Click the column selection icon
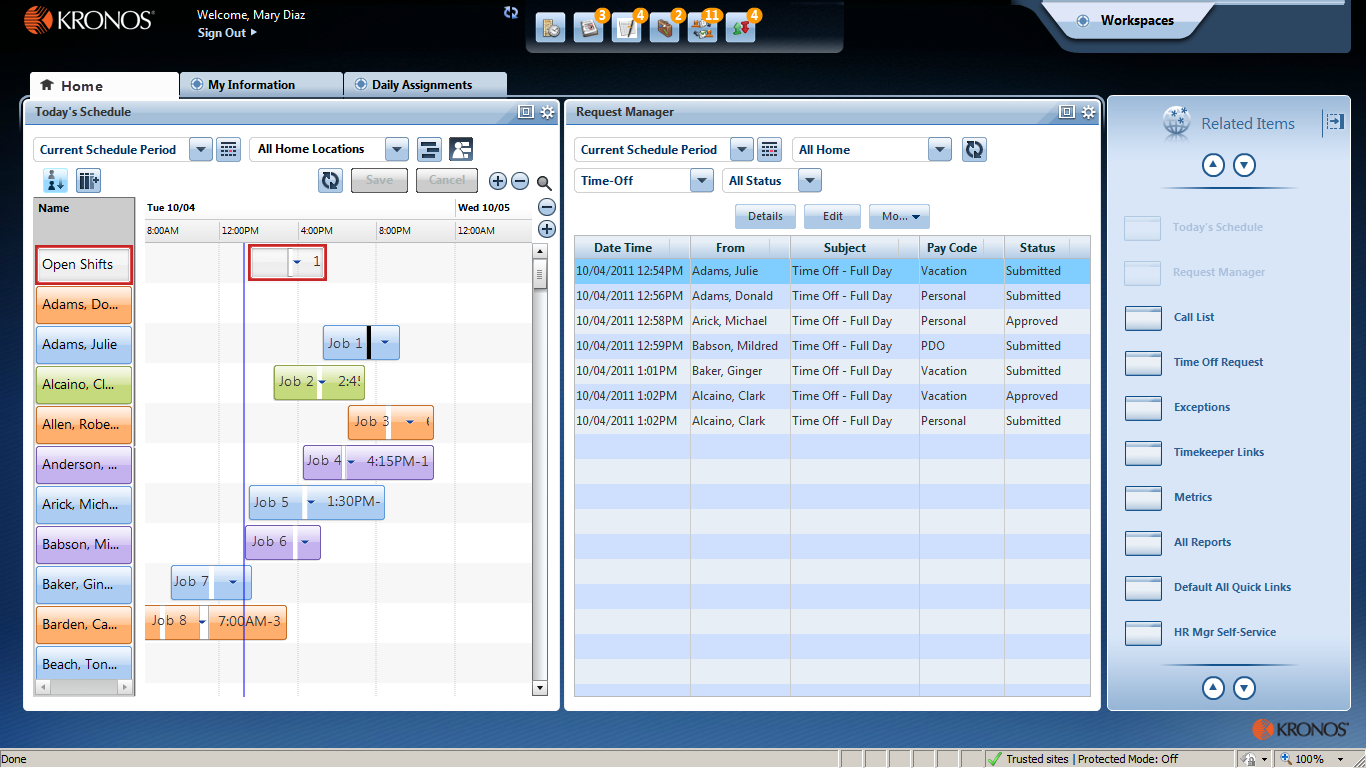 click(89, 181)
